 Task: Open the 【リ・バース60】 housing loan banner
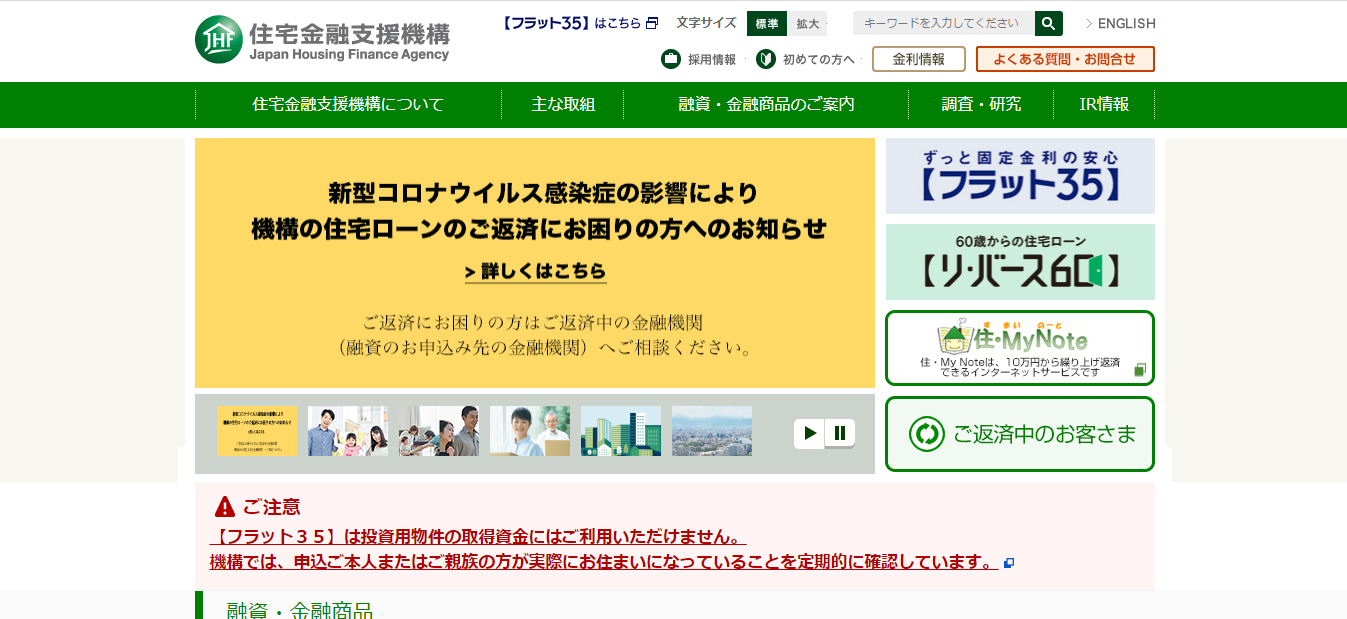point(1019,262)
